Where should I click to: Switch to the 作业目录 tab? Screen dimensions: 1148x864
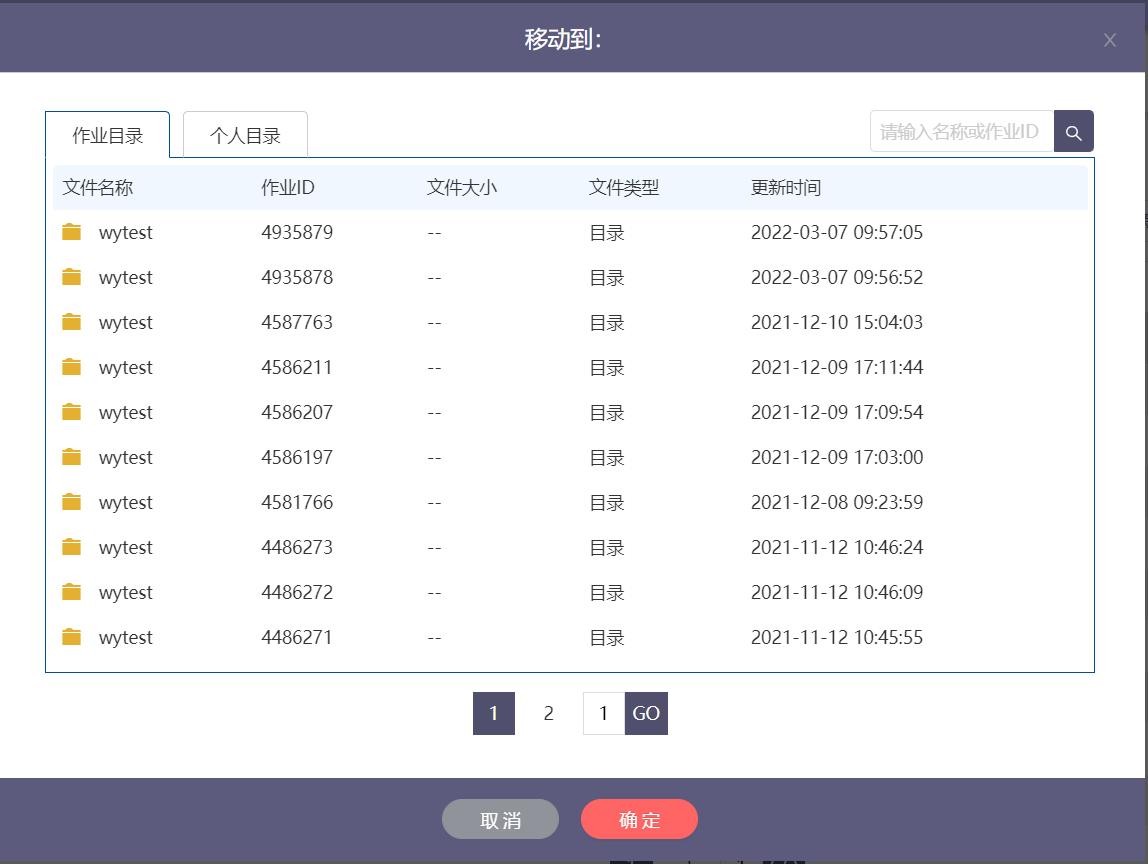coord(108,136)
